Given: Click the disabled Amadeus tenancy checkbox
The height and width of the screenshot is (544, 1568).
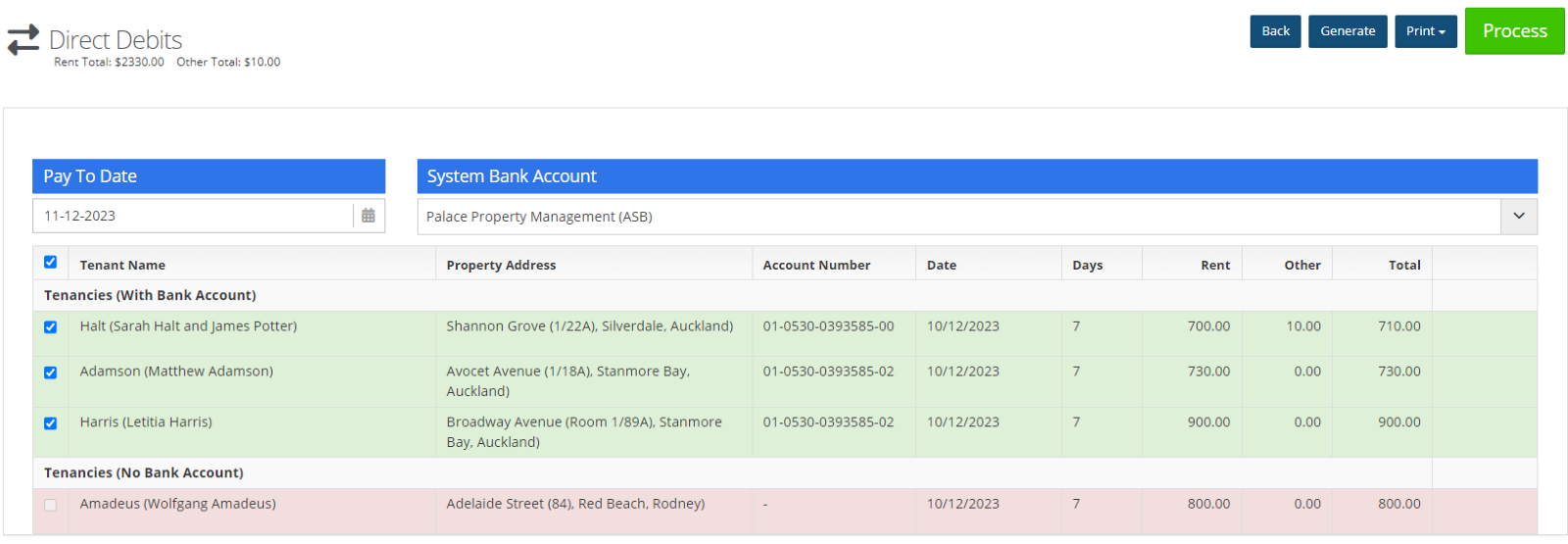Looking at the screenshot, I should [x=50, y=505].
